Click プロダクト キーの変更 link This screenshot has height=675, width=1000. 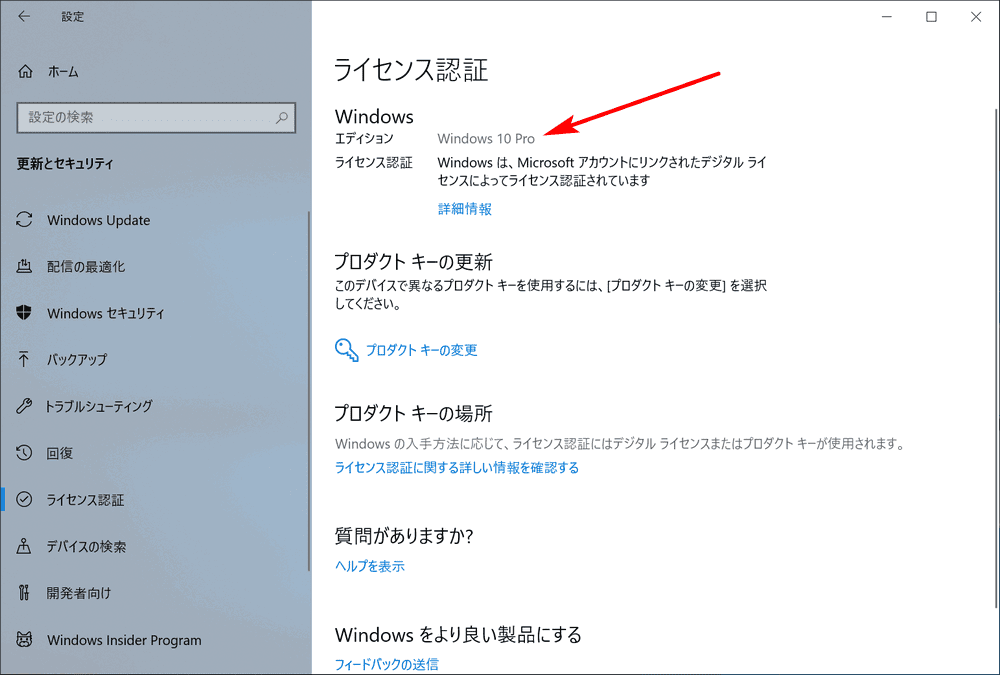422,350
